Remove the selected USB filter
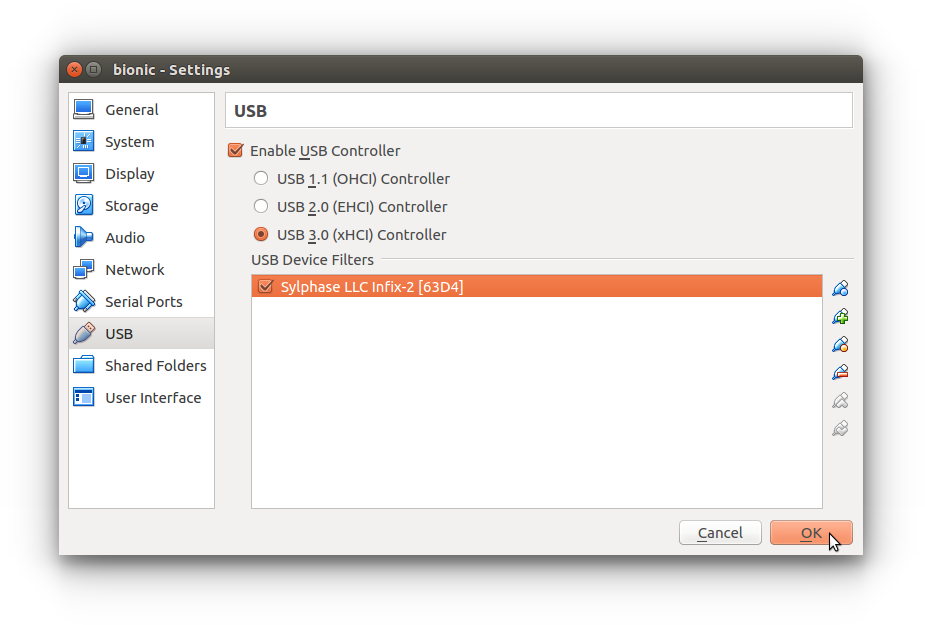 click(840, 373)
